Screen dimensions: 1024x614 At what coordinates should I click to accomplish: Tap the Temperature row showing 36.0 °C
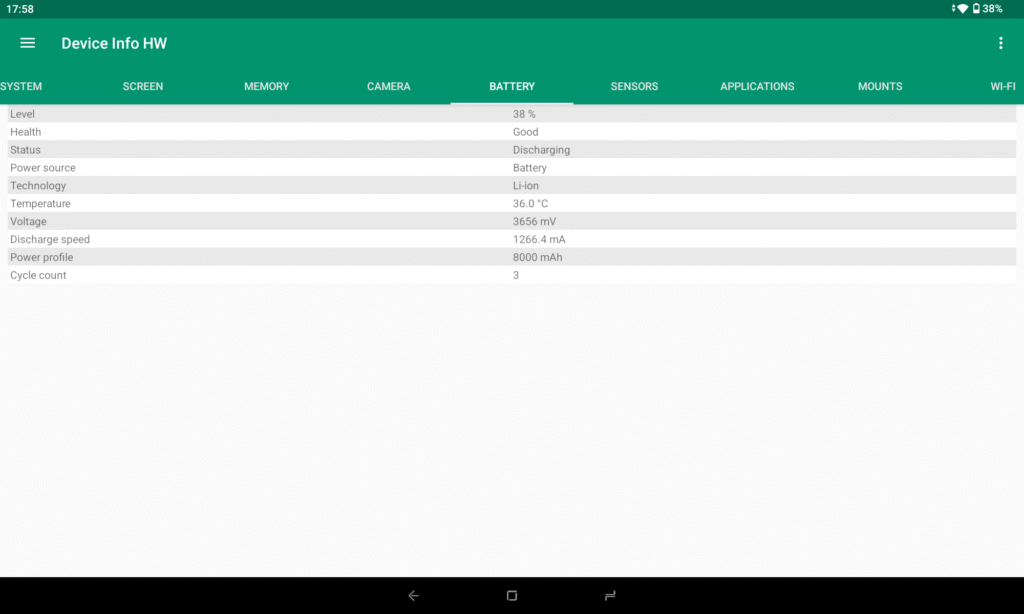click(512, 204)
